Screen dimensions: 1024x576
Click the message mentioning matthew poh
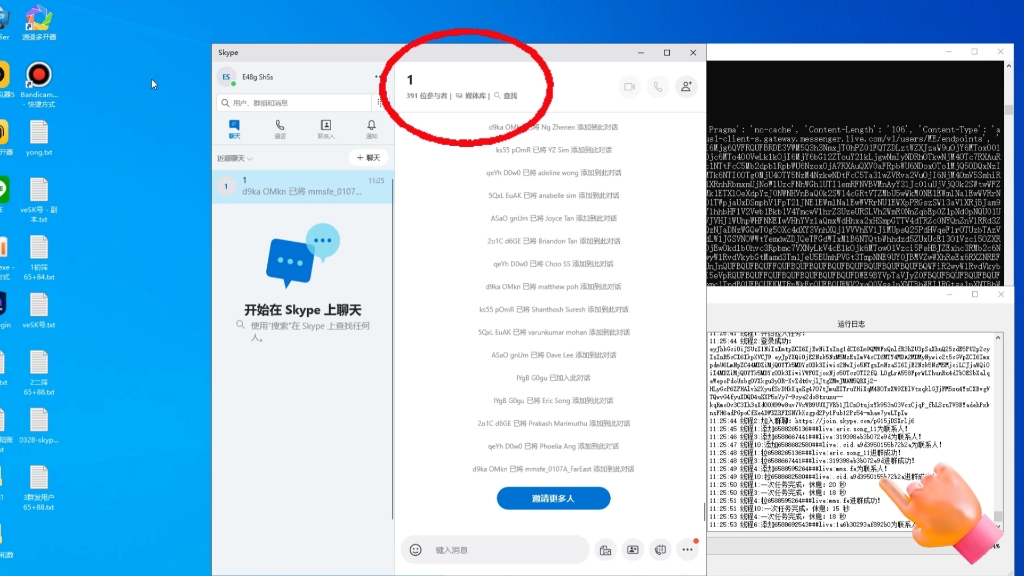(553, 287)
